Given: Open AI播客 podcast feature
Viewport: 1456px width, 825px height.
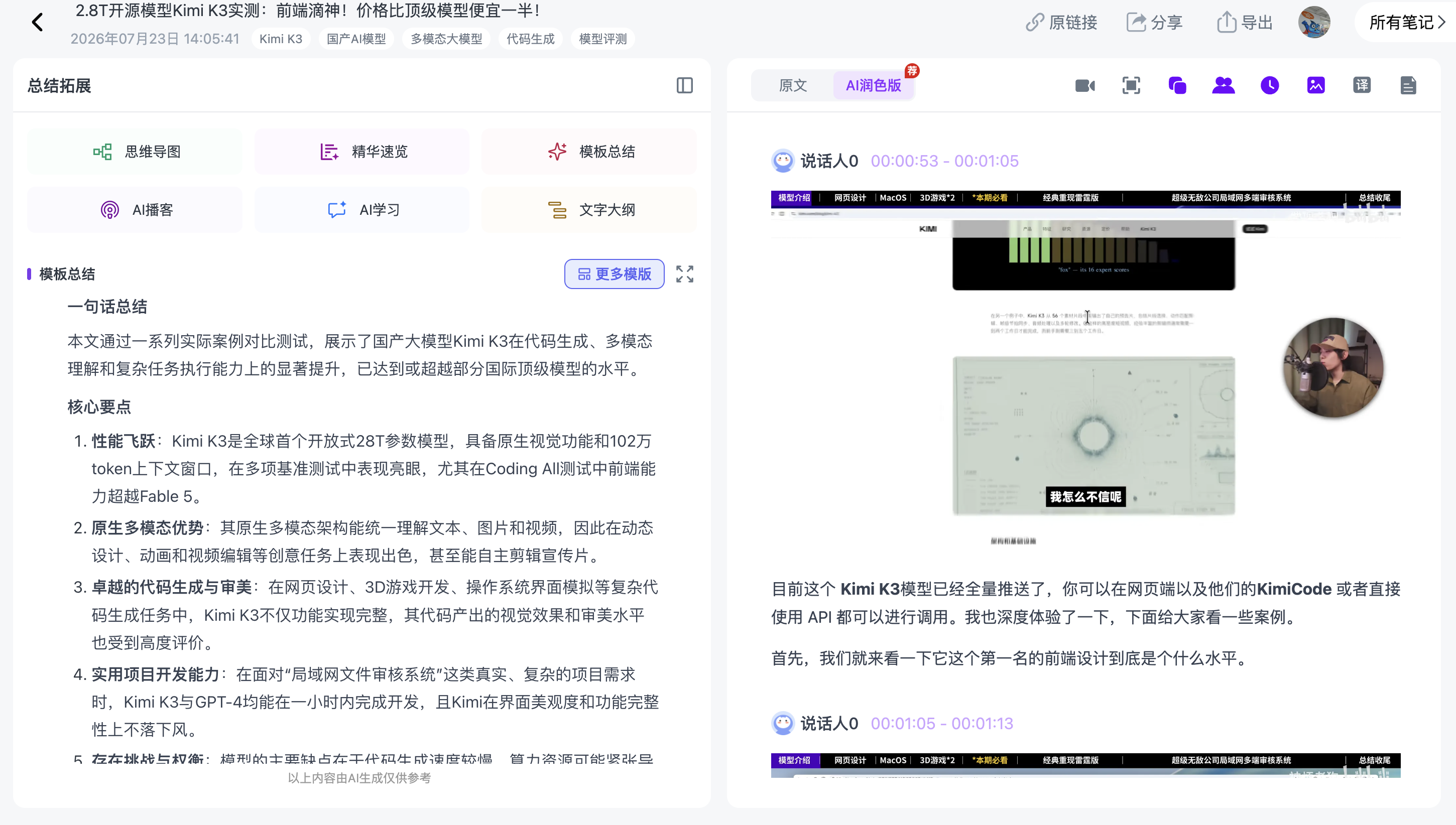Looking at the screenshot, I should point(135,210).
